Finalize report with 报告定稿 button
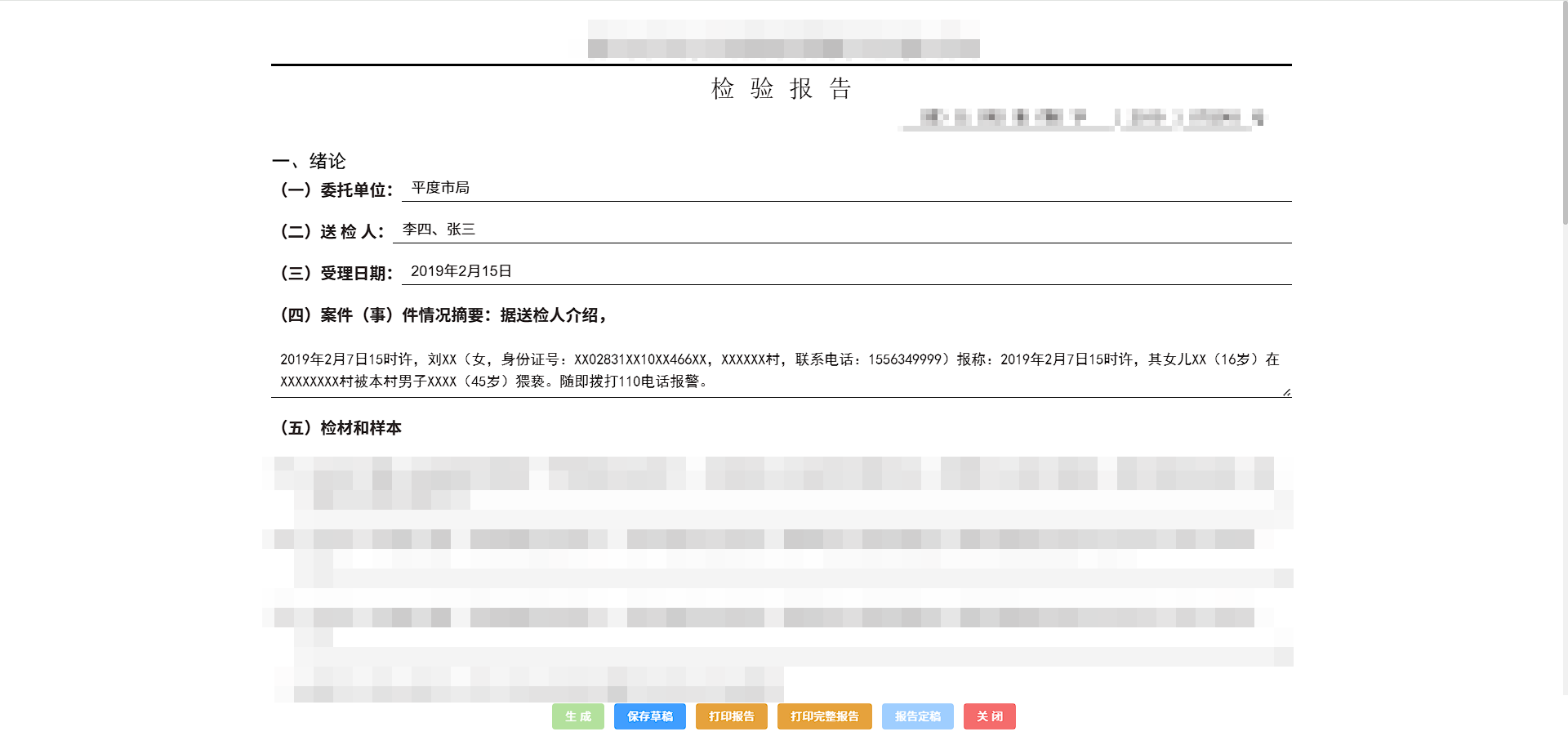Screen dimensions: 1568x745 pyautogui.click(x=917, y=716)
